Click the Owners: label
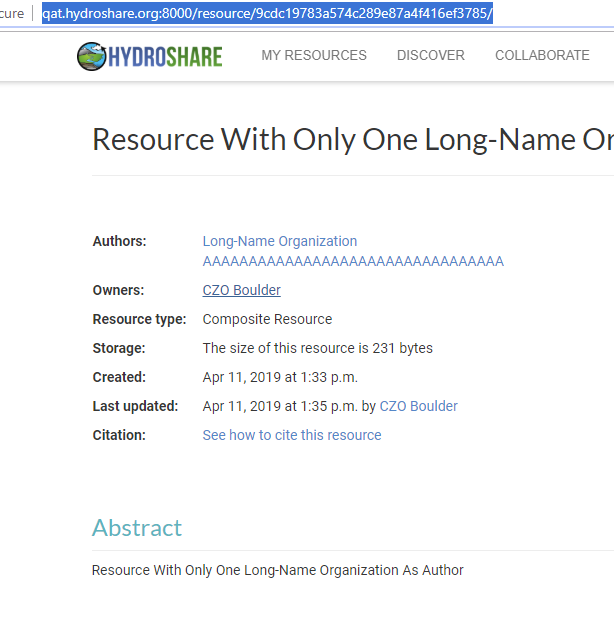 (x=118, y=290)
